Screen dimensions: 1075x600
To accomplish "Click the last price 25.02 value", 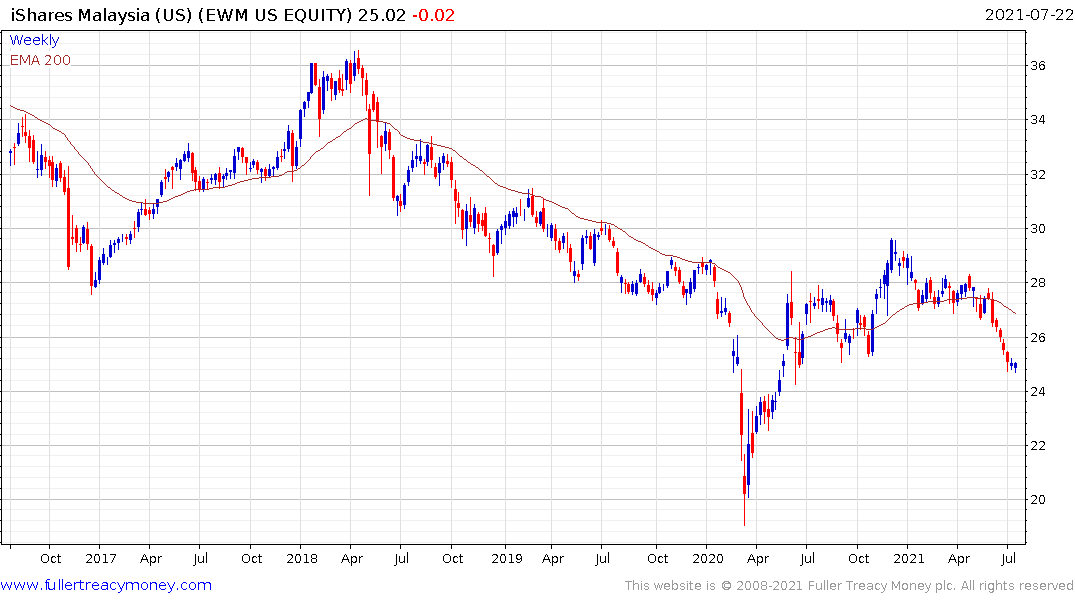I will [382, 15].
